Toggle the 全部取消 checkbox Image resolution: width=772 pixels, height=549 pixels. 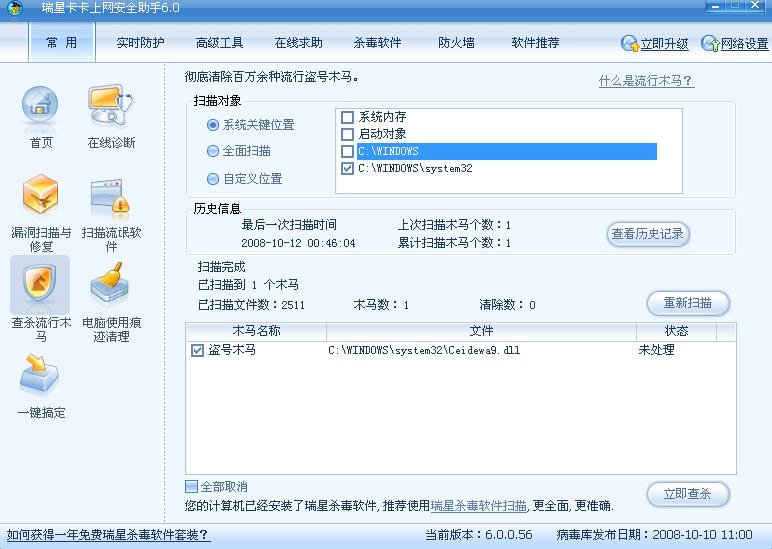[x=191, y=487]
